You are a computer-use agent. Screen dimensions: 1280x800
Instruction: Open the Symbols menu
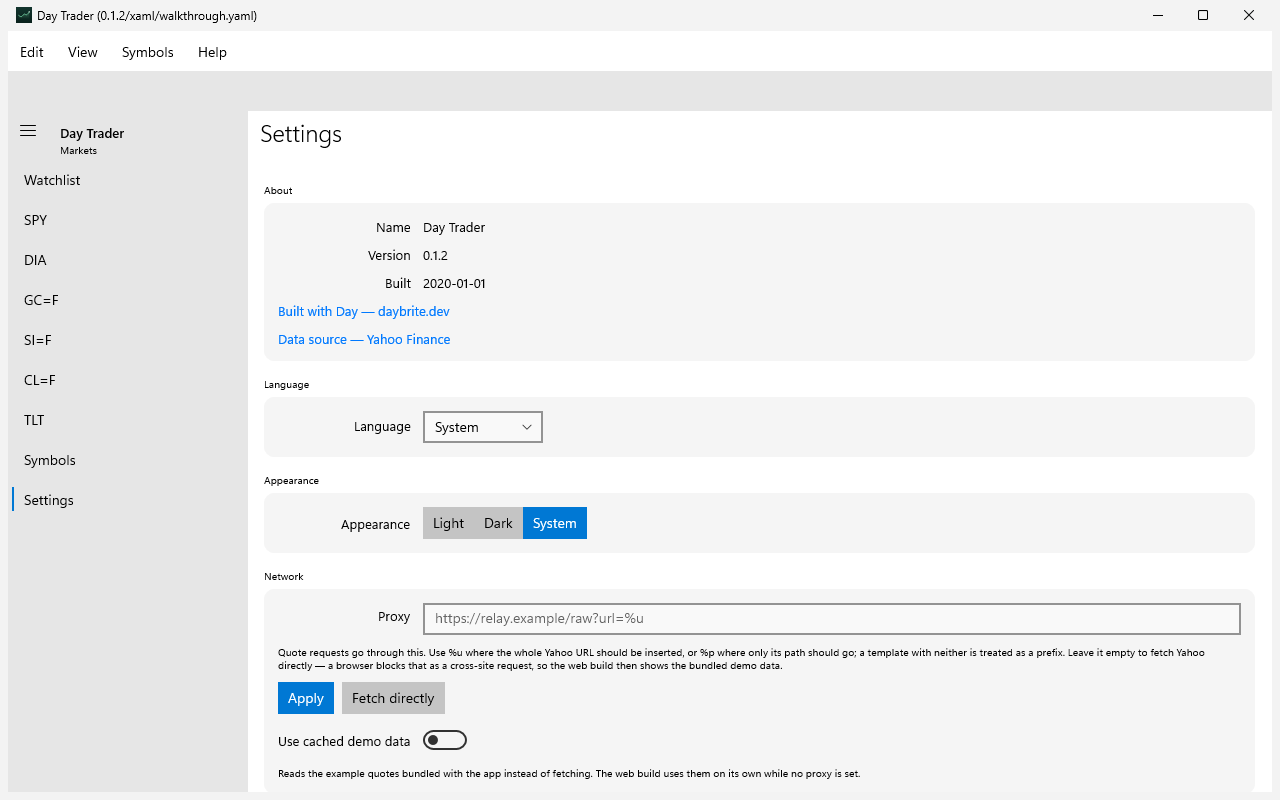[148, 52]
